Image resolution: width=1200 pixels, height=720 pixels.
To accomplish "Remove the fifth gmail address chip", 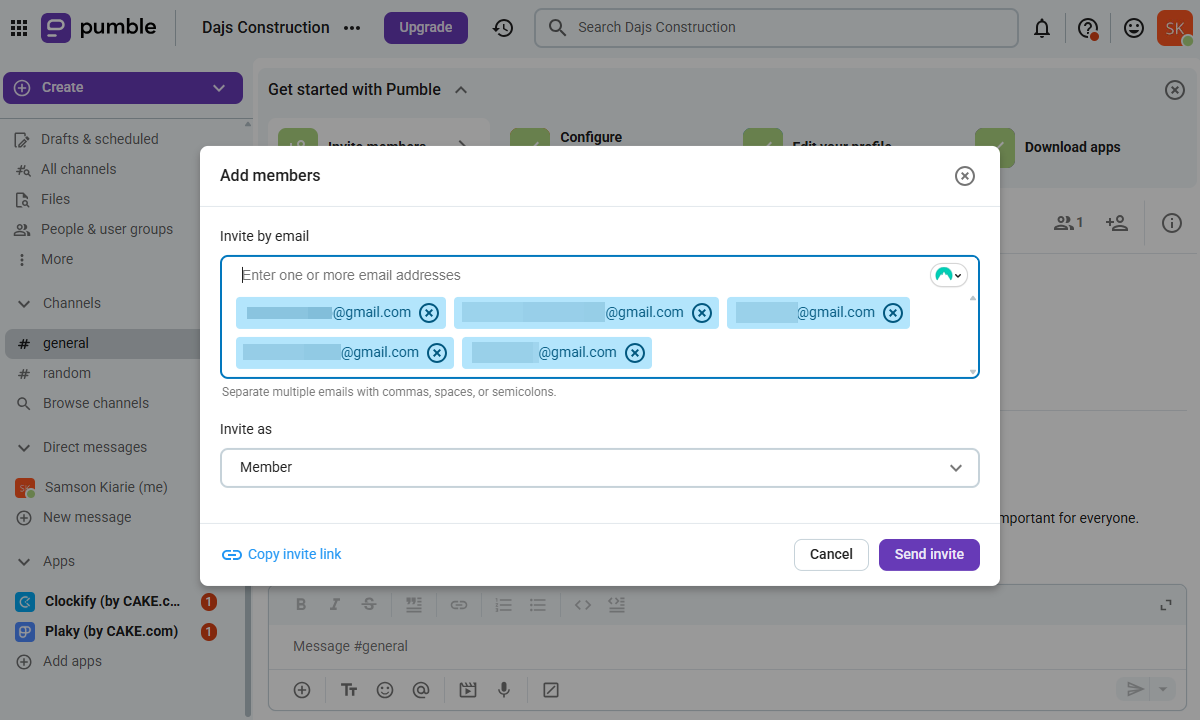I will coord(635,353).
